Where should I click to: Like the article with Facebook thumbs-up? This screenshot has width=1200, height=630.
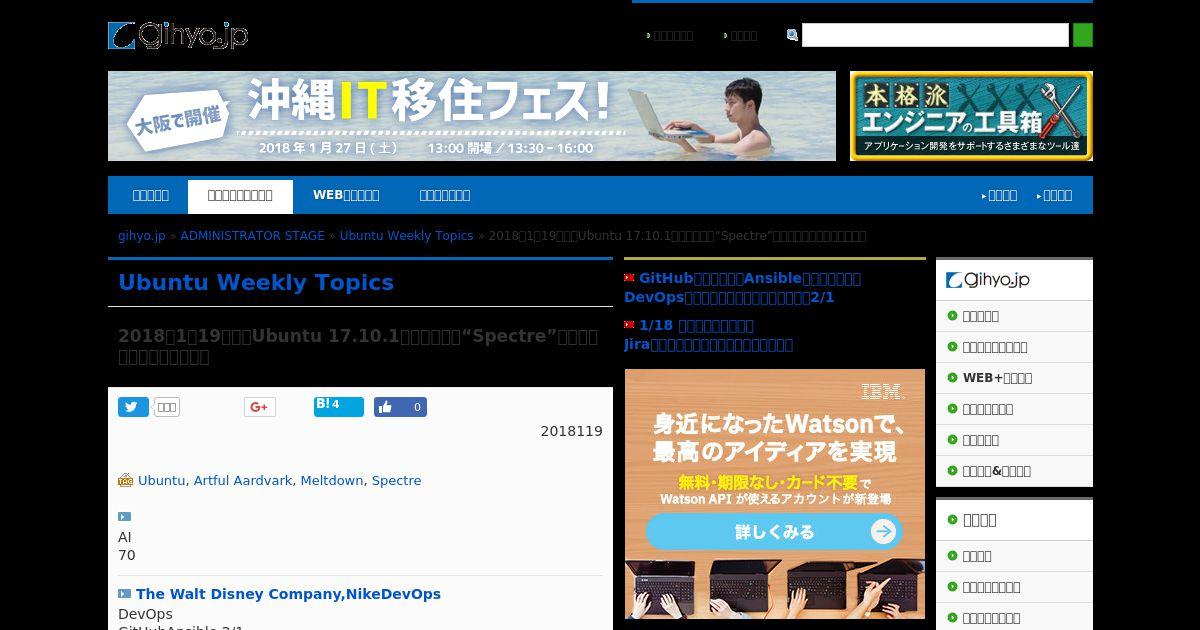[x=400, y=407]
